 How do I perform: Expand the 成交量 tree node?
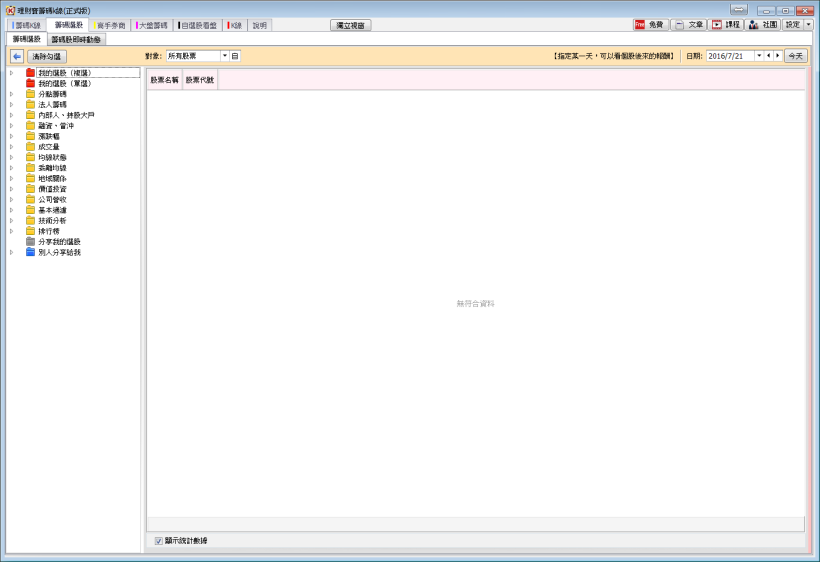(12, 146)
